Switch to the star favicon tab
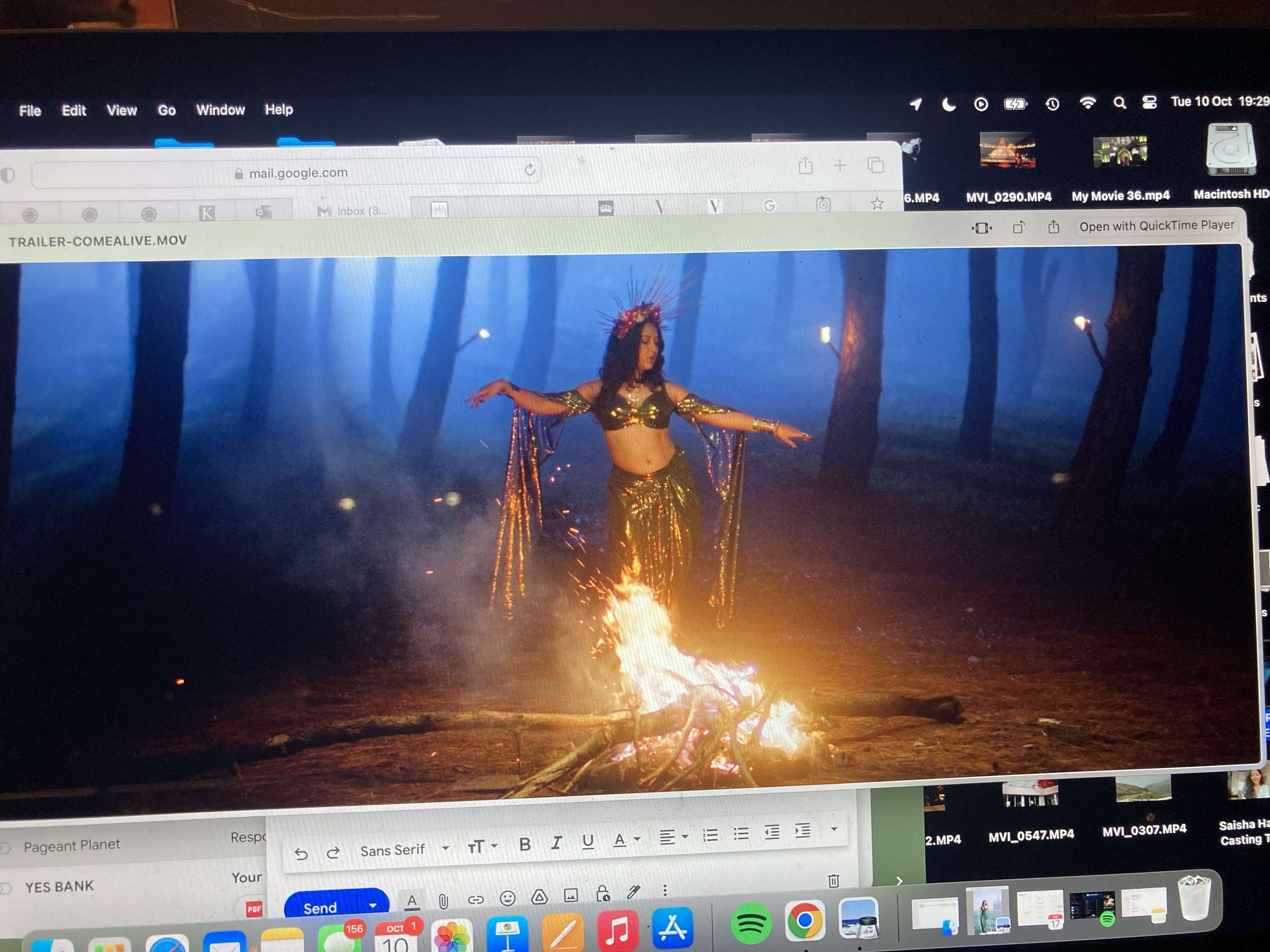 pyautogui.click(x=877, y=203)
